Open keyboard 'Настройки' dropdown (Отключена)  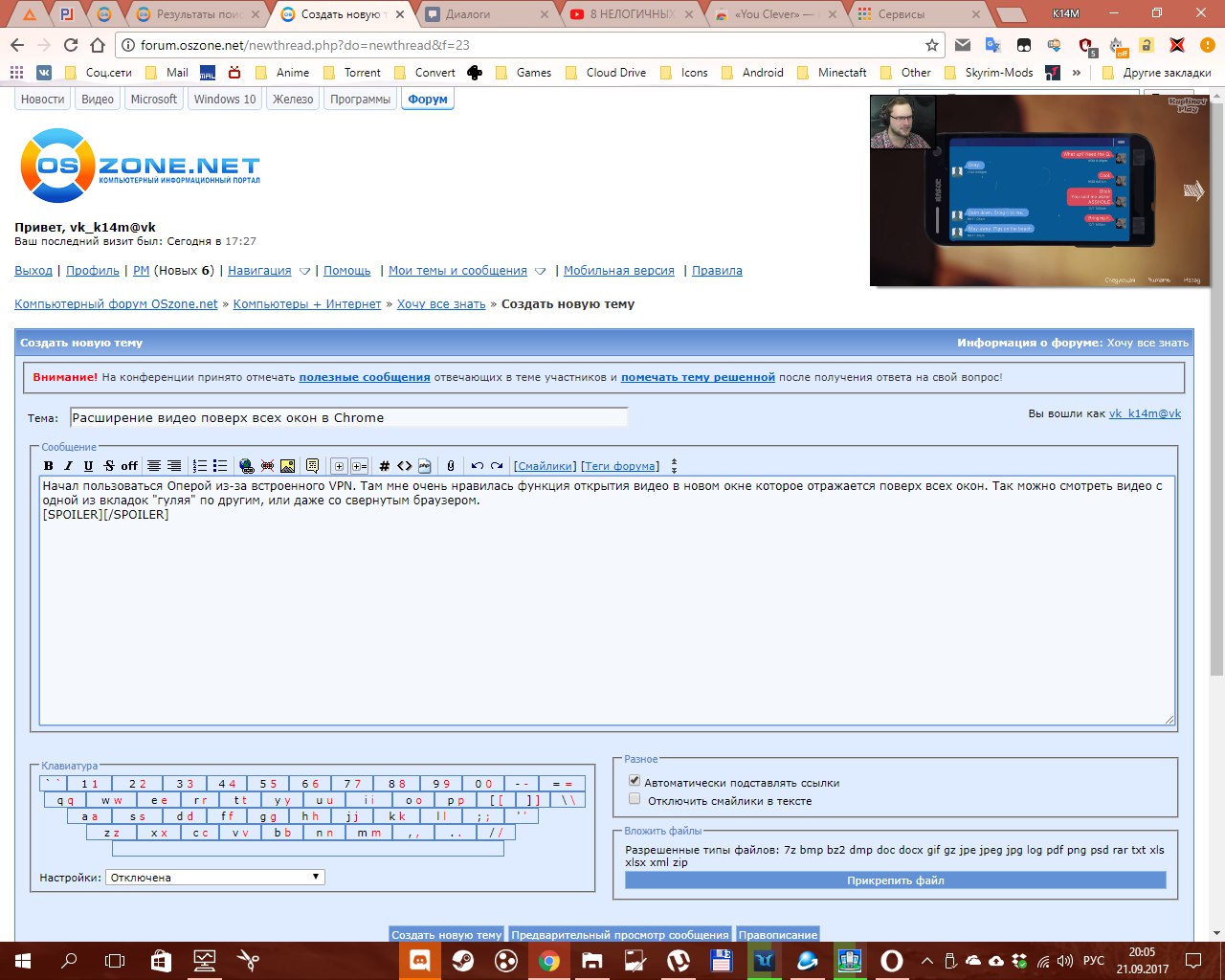[x=215, y=877]
